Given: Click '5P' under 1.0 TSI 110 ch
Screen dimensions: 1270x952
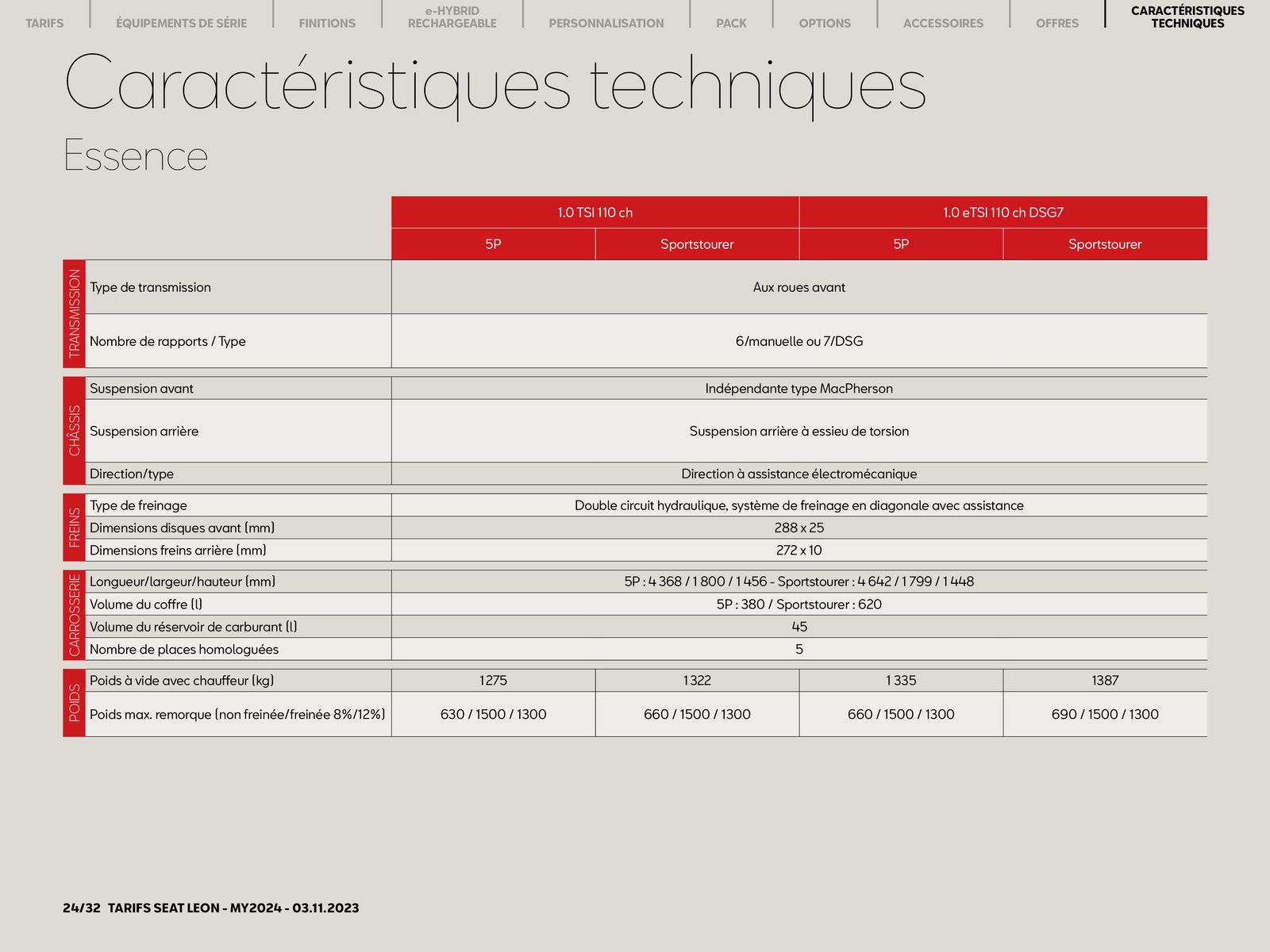Looking at the screenshot, I should (x=493, y=244).
